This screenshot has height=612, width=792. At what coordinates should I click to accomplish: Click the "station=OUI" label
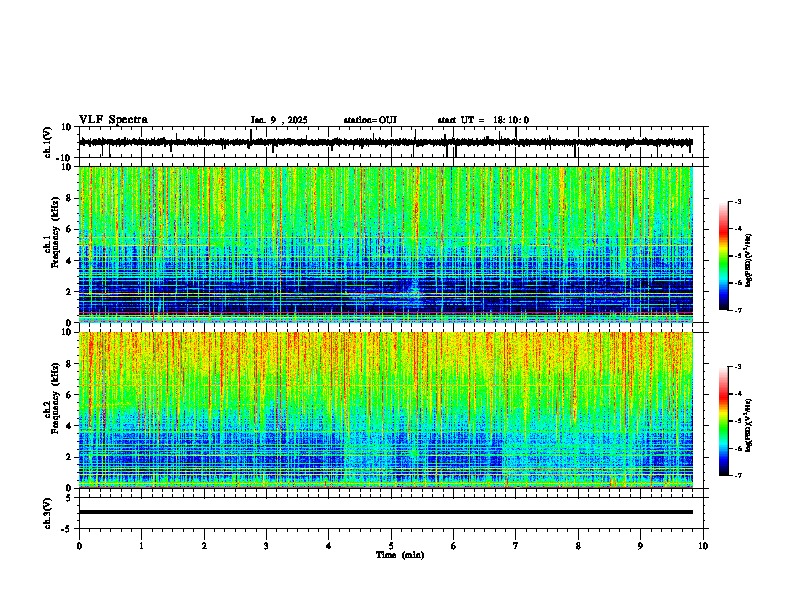pos(370,120)
